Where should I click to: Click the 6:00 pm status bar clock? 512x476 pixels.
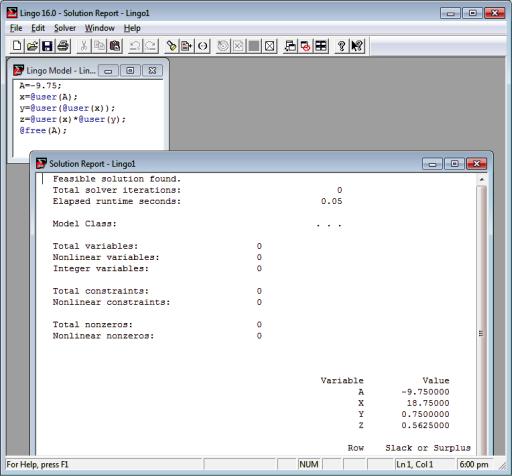pos(474,464)
